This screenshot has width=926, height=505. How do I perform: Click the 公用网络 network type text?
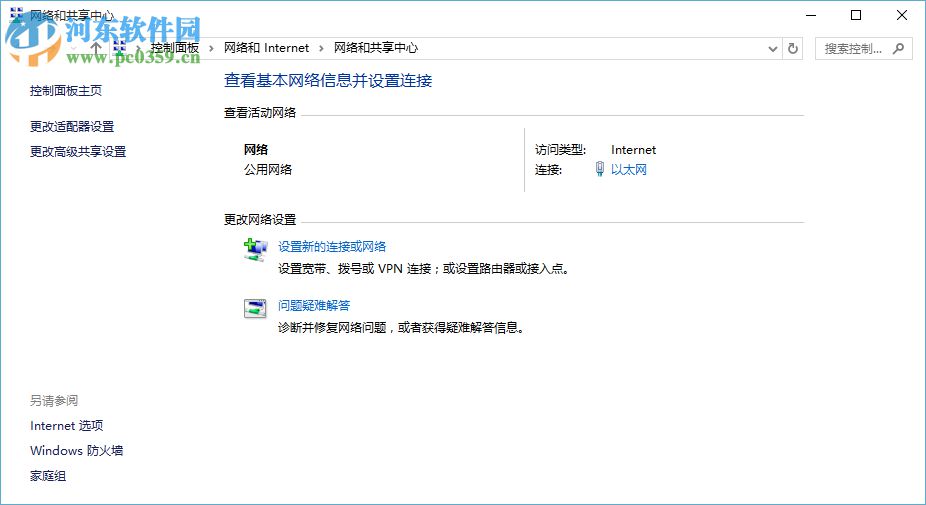(268, 170)
